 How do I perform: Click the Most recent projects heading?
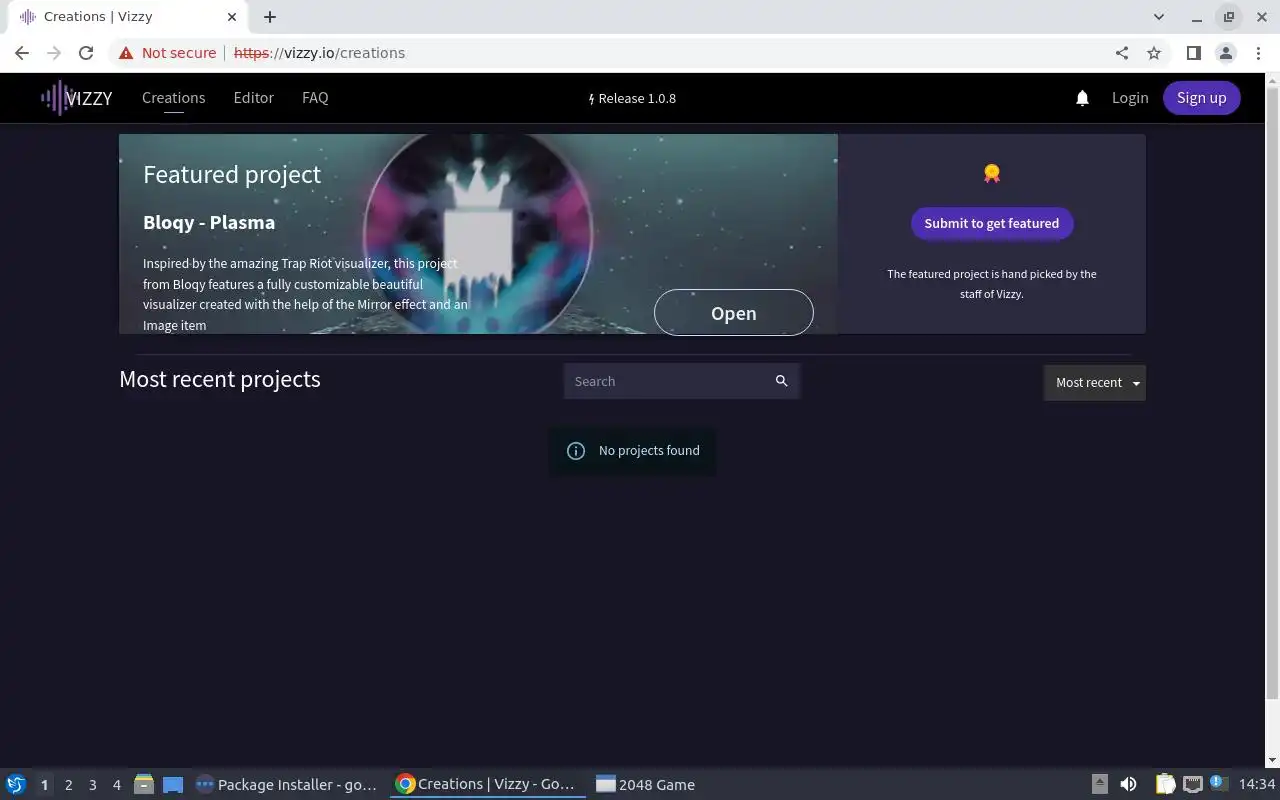[220, 379]
